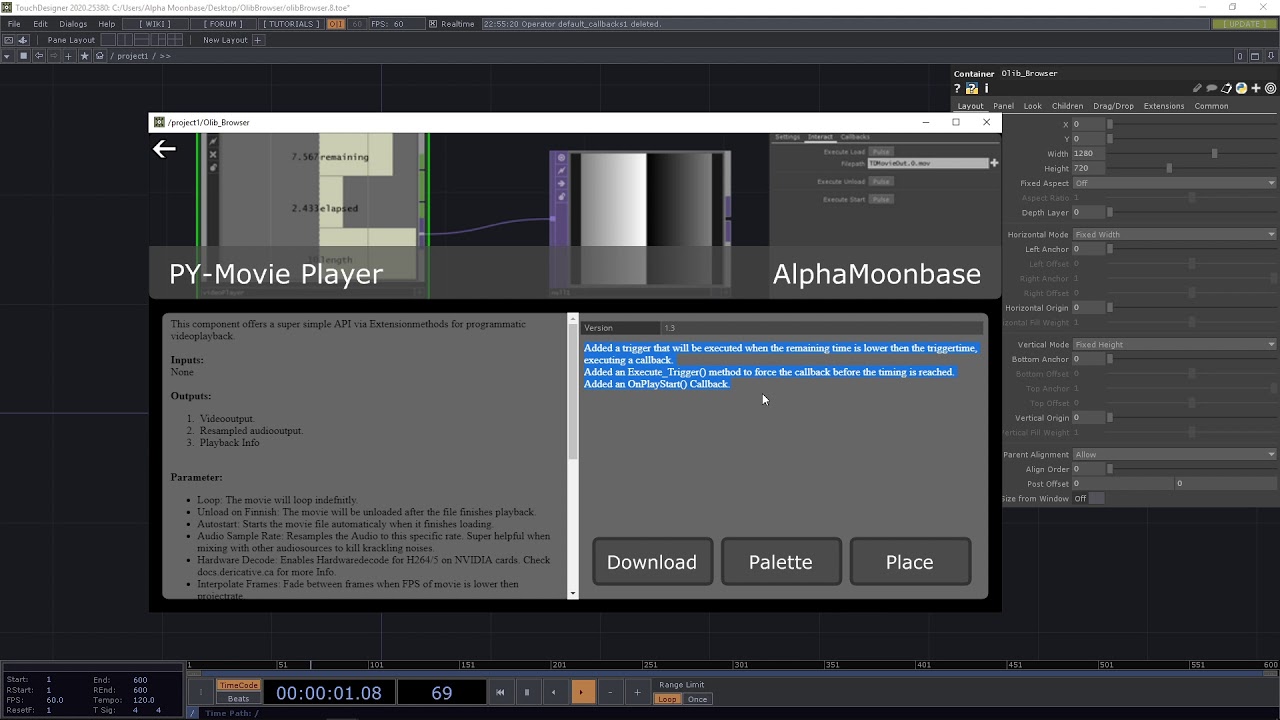Go back in network path arrow
Image resolution: width=1280 pixels, height=720 pixels.
[x=39, y=56]
